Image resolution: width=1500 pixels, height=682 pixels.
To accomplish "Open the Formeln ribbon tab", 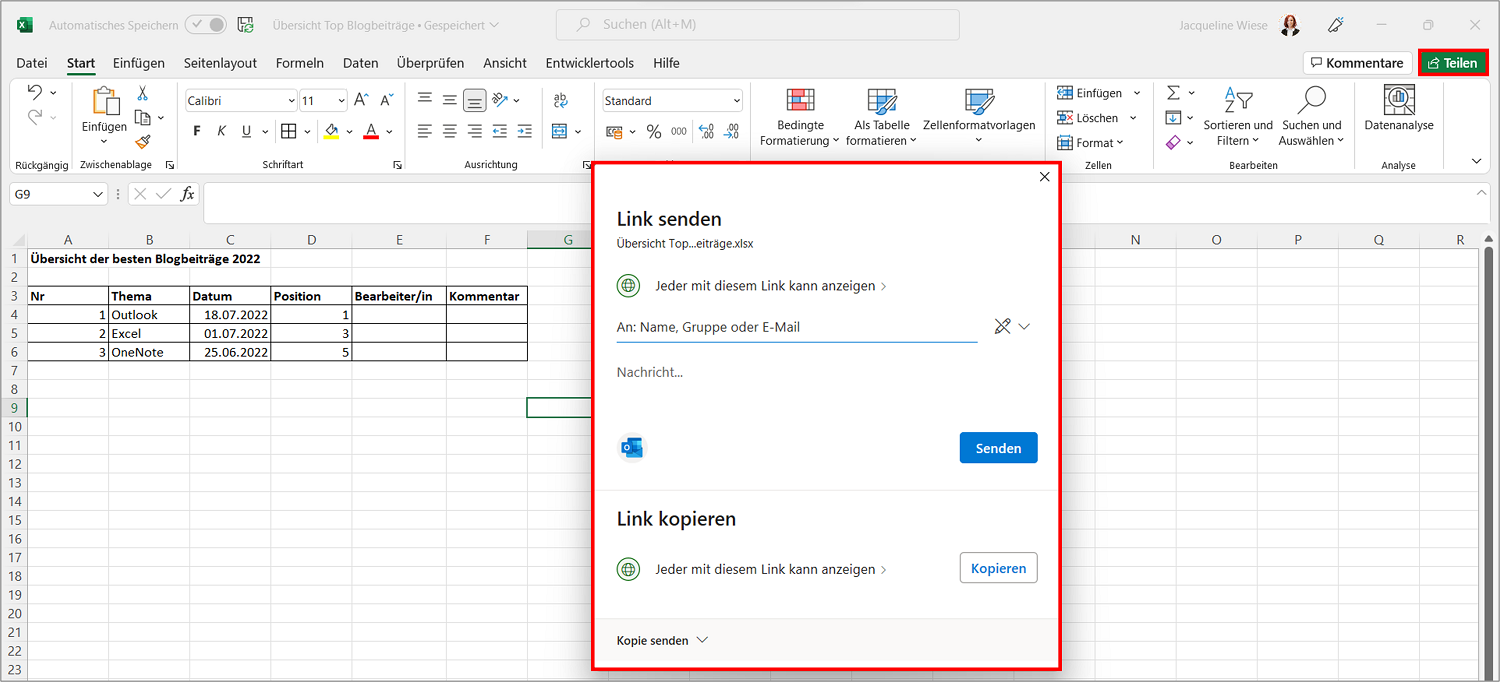I will coord(300,63).
